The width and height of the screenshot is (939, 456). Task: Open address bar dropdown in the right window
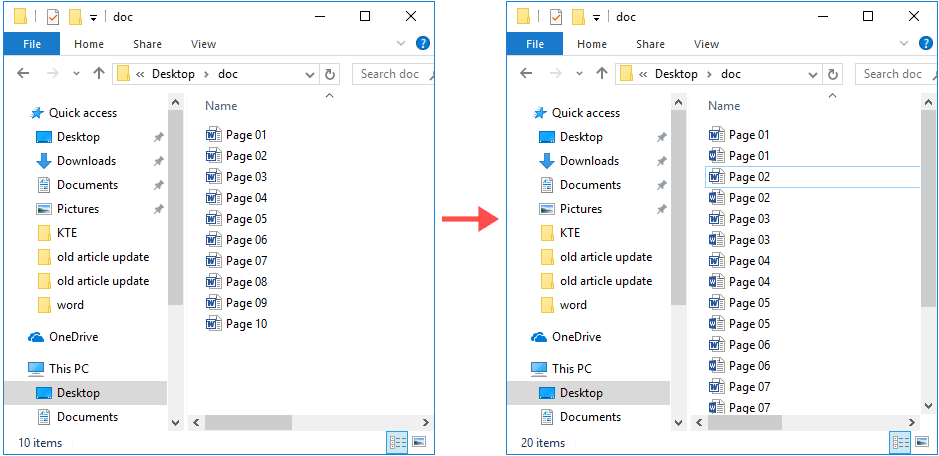(814, 74)
